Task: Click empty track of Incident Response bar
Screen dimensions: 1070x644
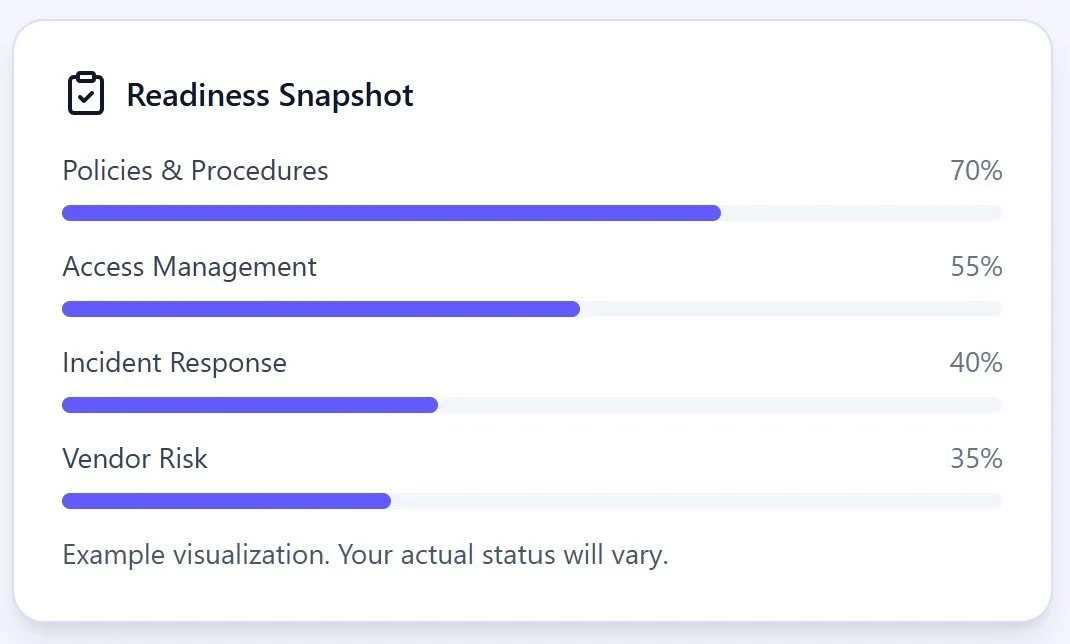Action: 721,405
